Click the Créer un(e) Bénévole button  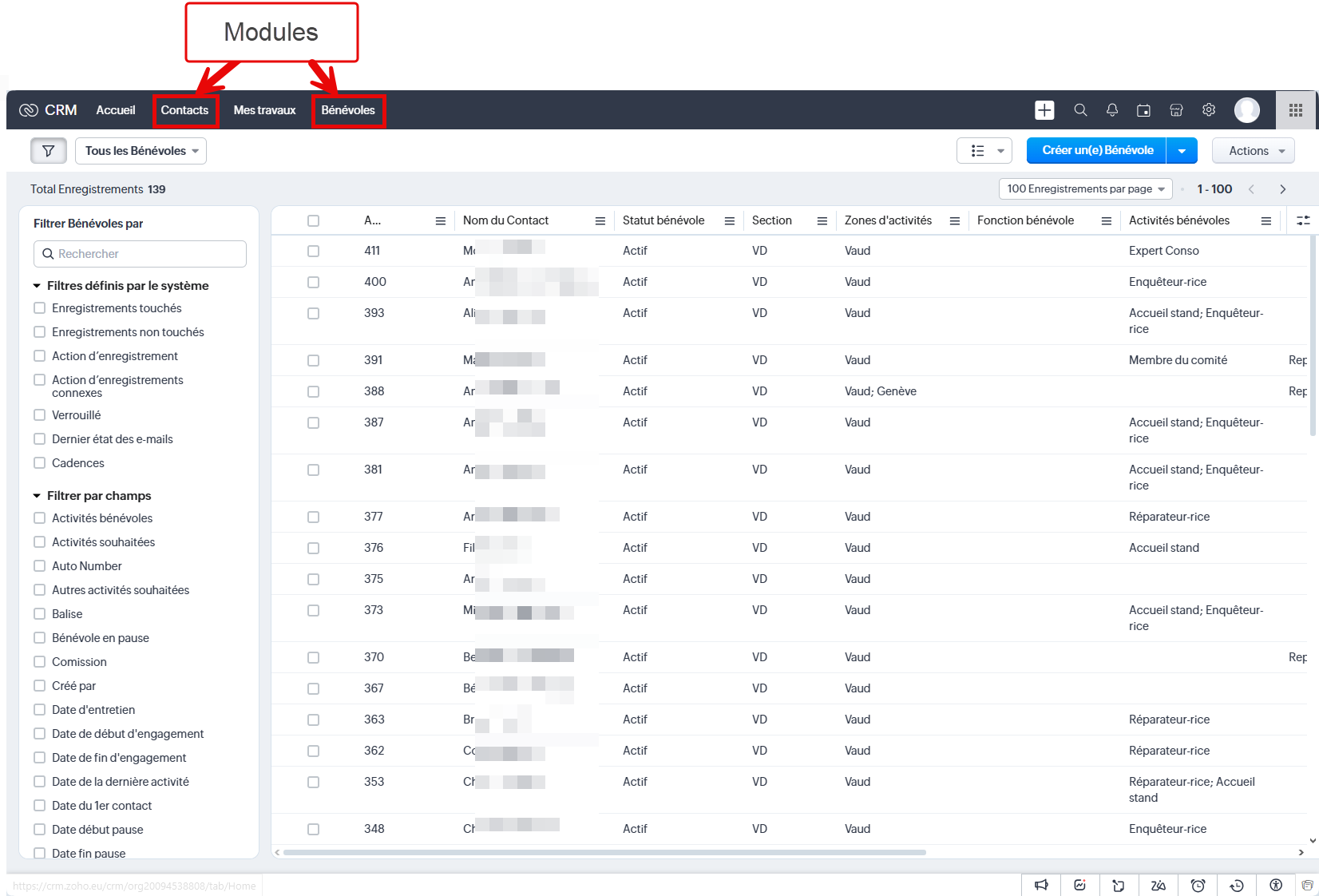pyautogui.click(x=1096, y=150)
